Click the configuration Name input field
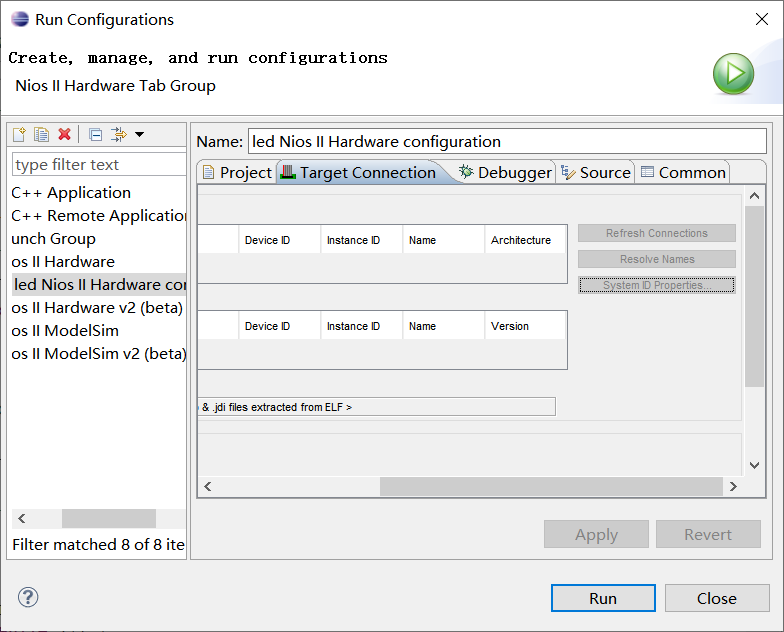The image size is (784, 632). [506, 142]
